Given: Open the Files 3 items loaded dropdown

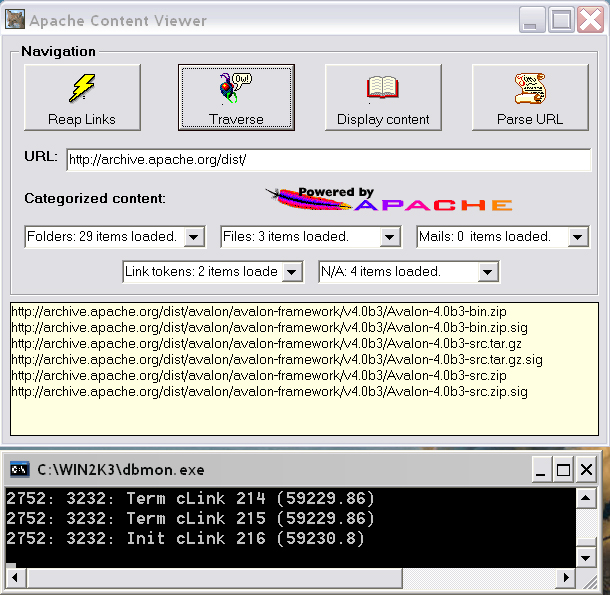Looking at the screenshot, I should click(x=390, y=237).
